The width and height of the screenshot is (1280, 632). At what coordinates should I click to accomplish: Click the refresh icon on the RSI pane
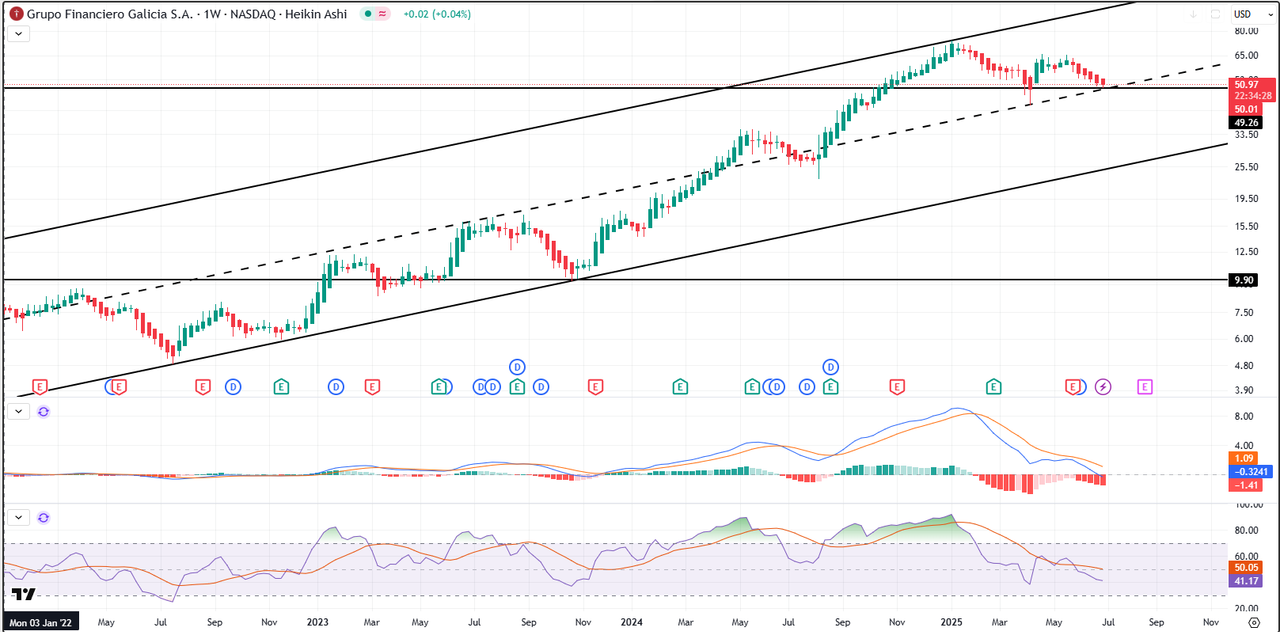pyautogui.click(x=43, y=518)
